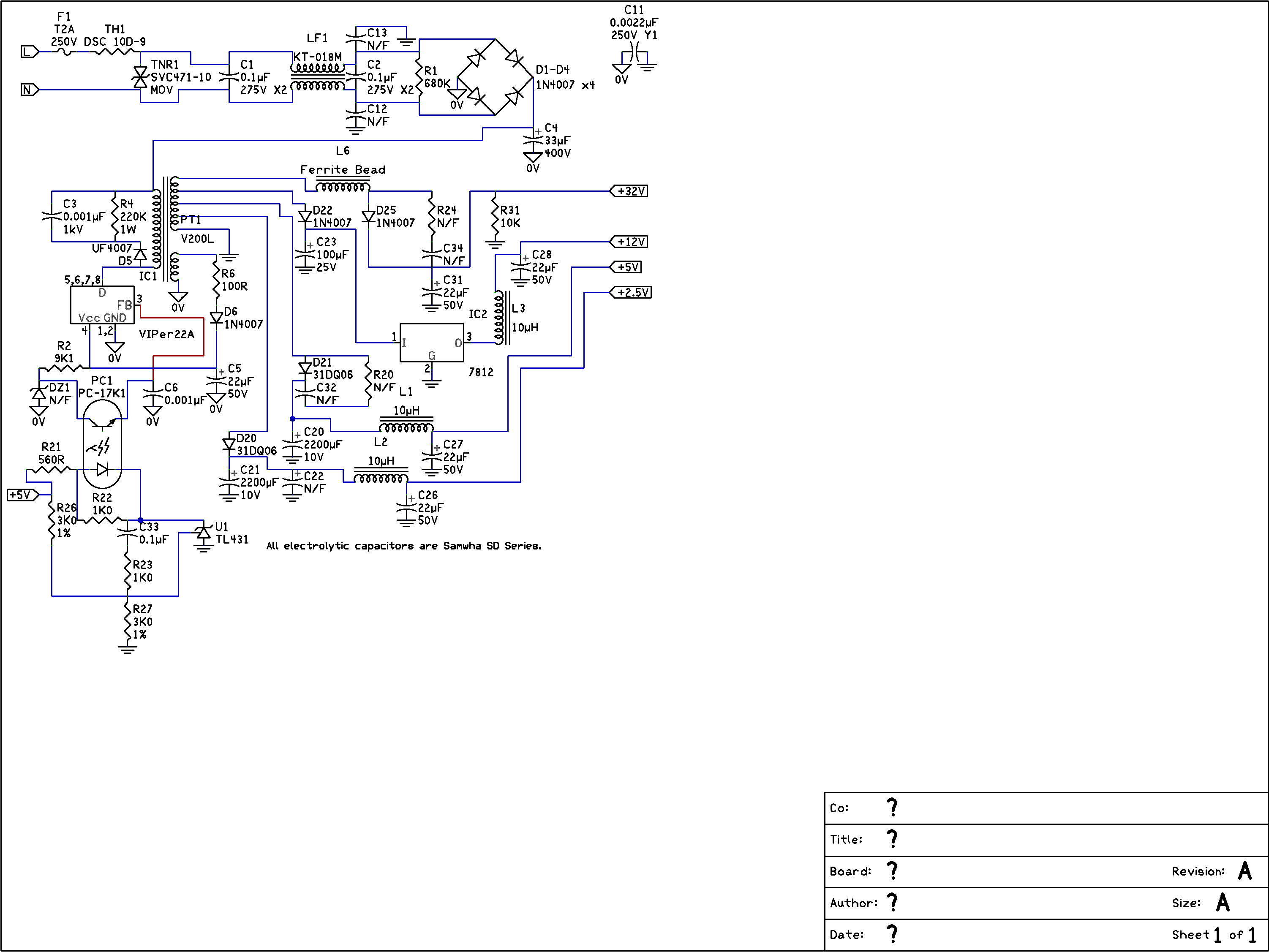Click the R4 220K 1W resistor

click(x=115, y=216)
